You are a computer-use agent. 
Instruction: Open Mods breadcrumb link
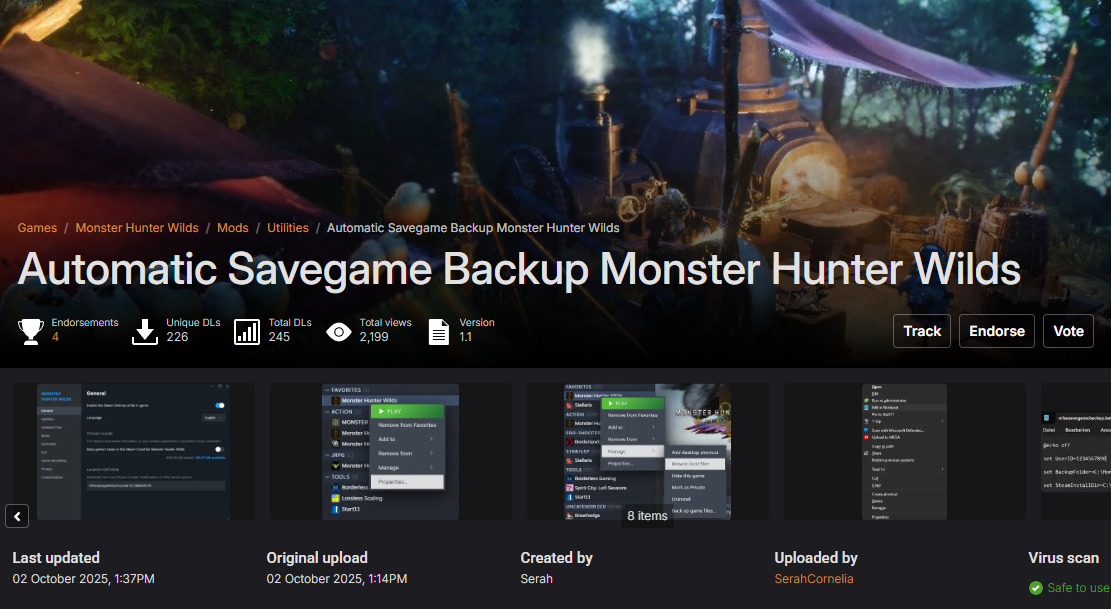[x=232, y=227]
